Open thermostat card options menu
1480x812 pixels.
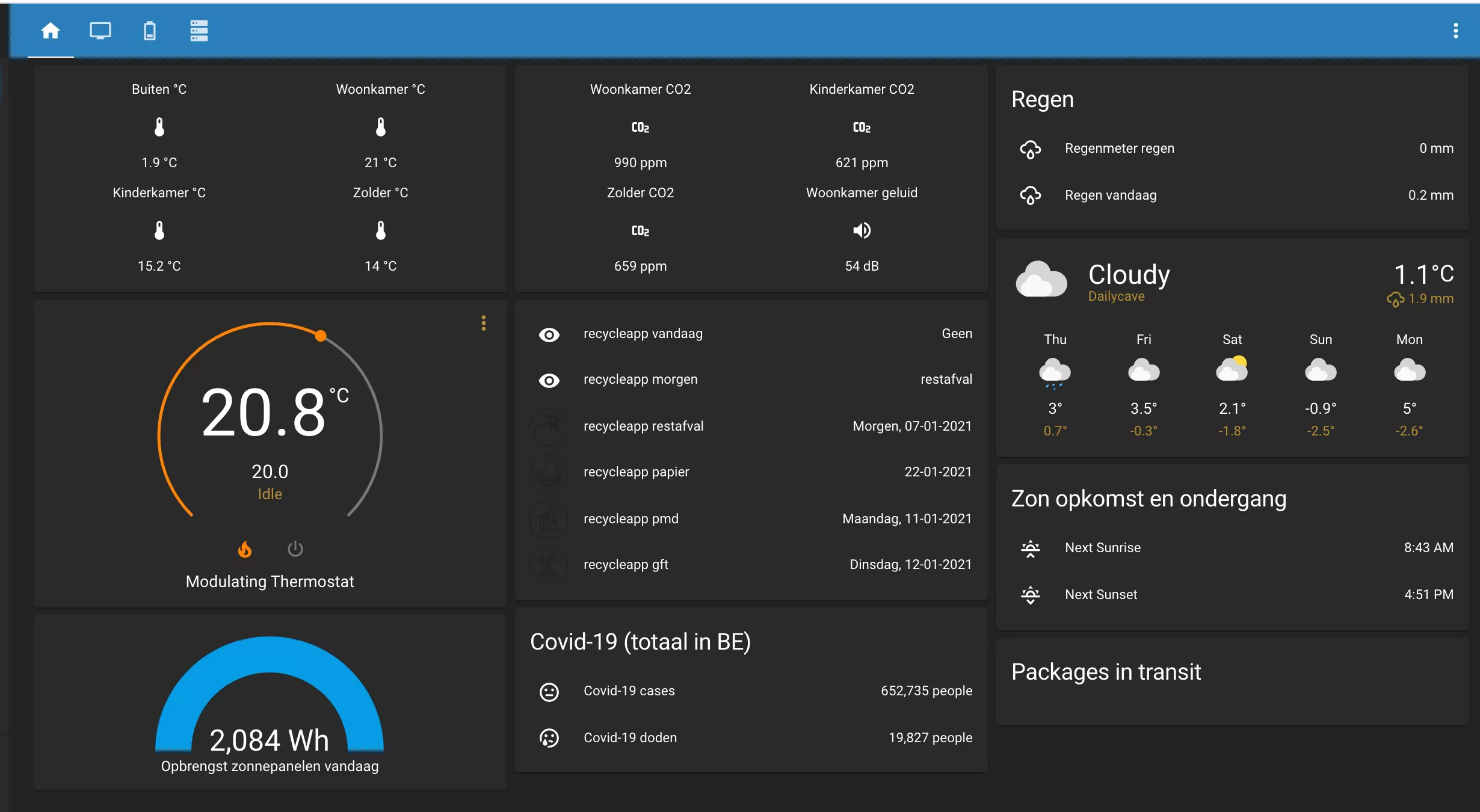click(483, 324)
